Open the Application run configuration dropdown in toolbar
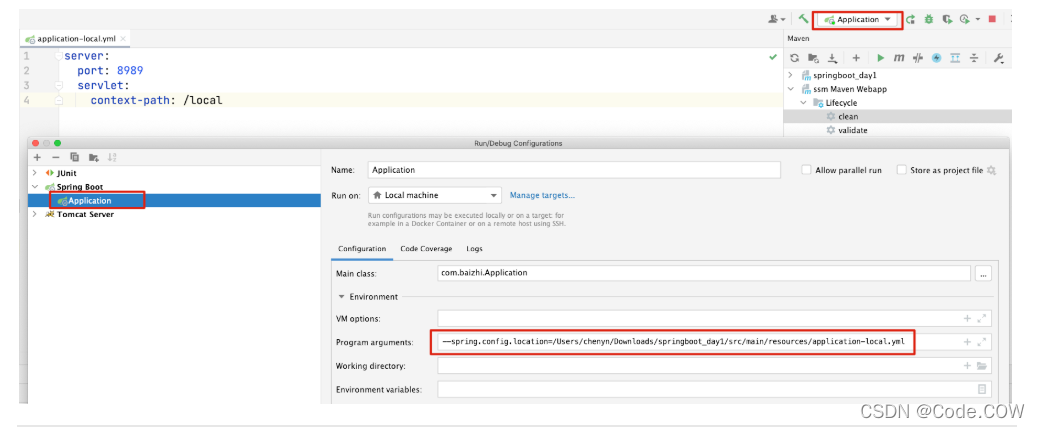The image size is (1040, 428). (x=859, y=20)
